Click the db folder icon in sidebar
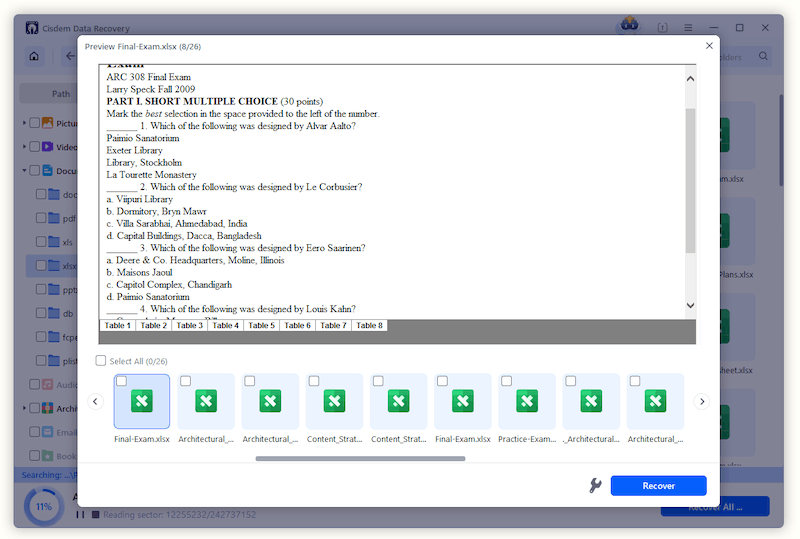 pyautogui.click(x=54, y=313)
